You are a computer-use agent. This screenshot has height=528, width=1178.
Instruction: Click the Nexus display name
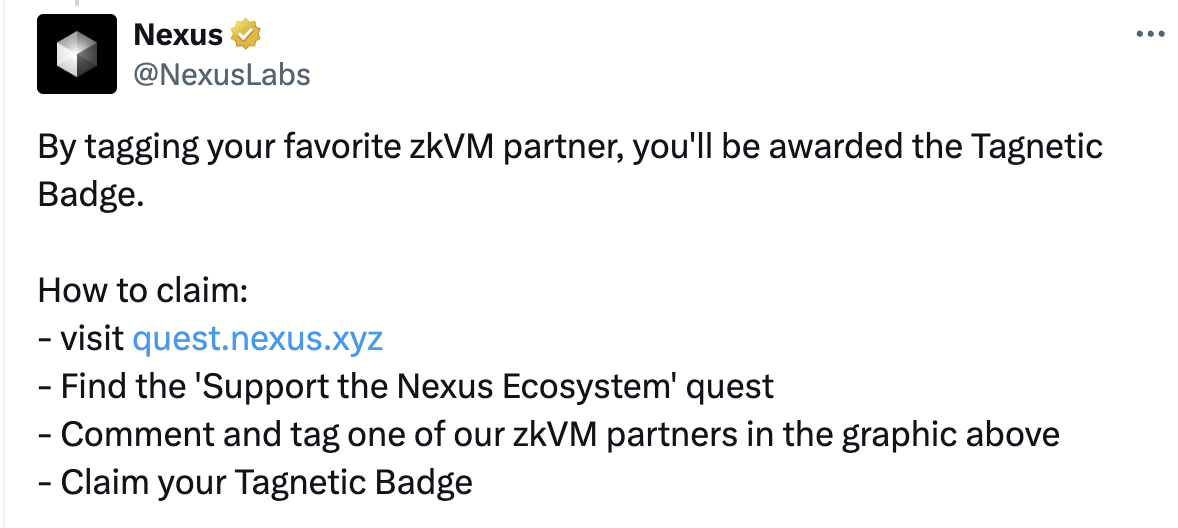pyautogui.click(x=178, y=35)
